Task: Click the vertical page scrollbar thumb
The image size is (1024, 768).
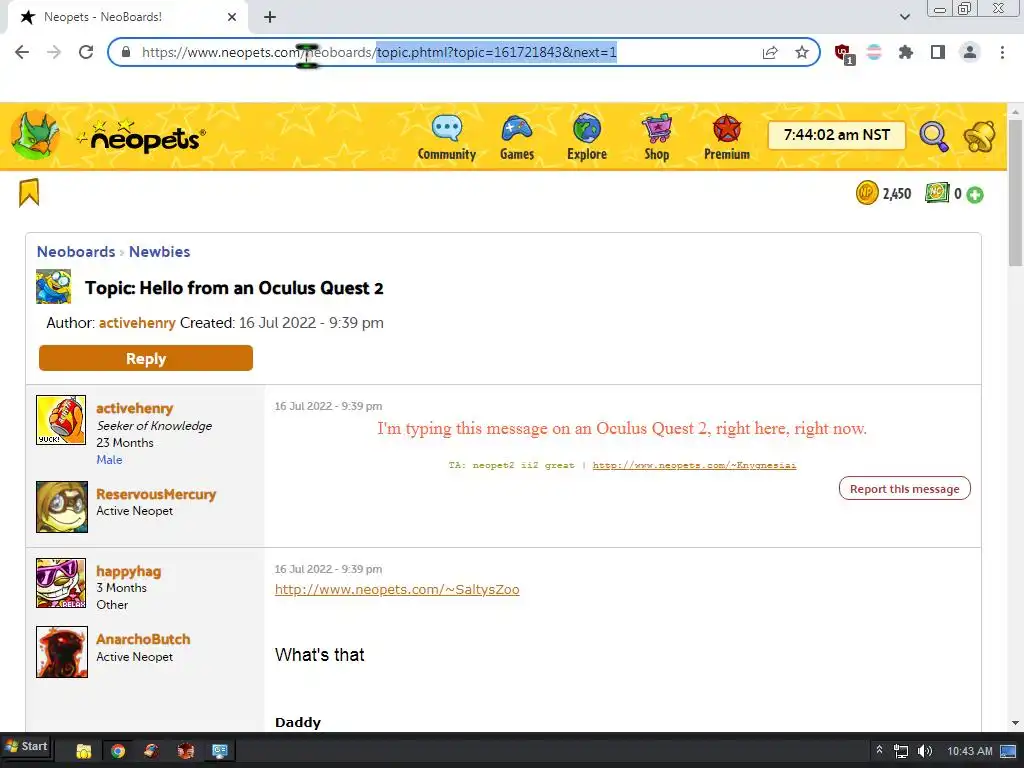Action: point(1015,193)
